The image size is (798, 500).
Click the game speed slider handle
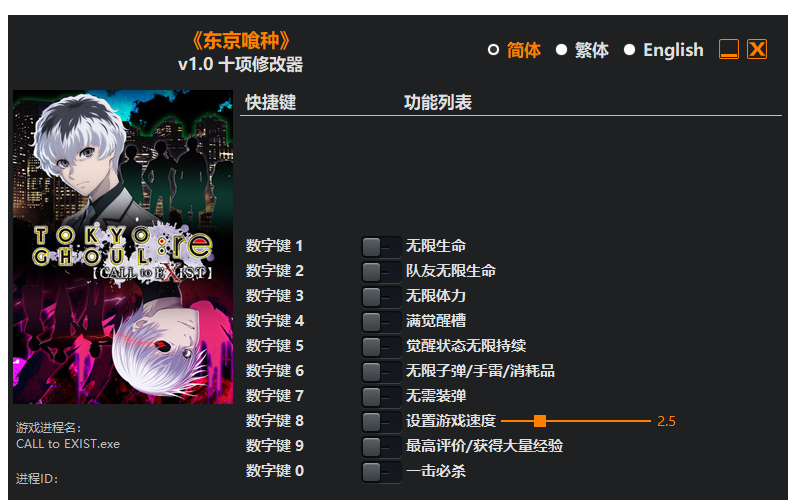[x=540, y=421]
